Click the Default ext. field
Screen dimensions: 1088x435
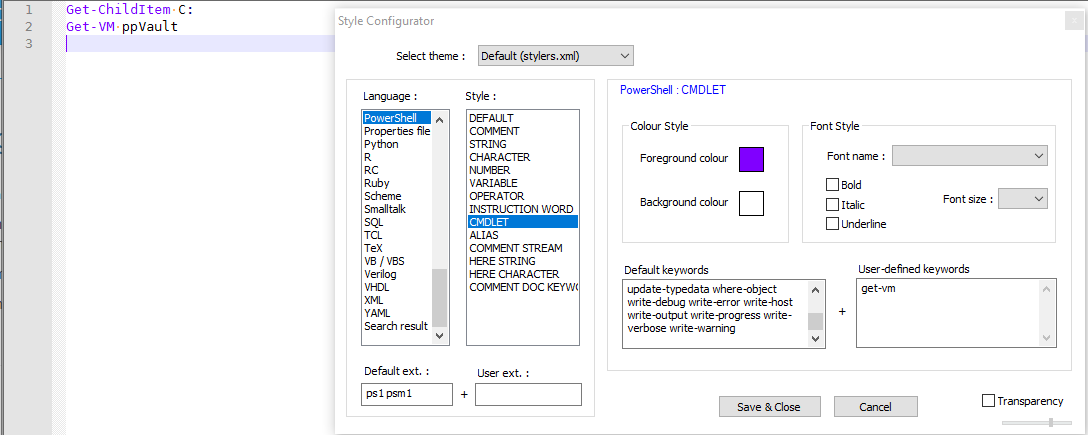pos(407,395)
